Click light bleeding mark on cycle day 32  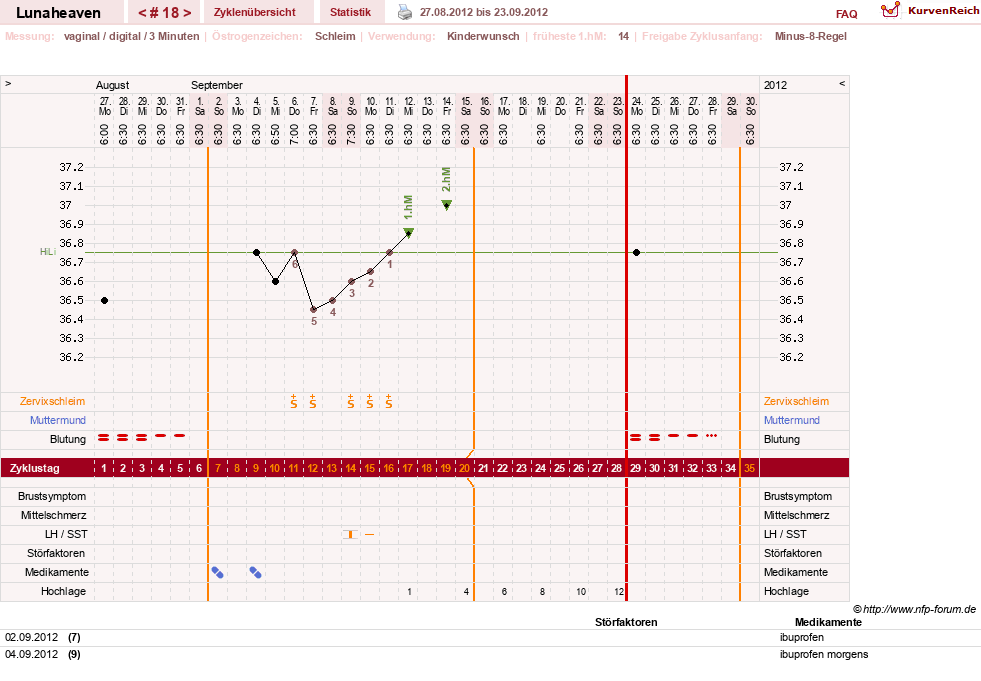tap(693, 436)
